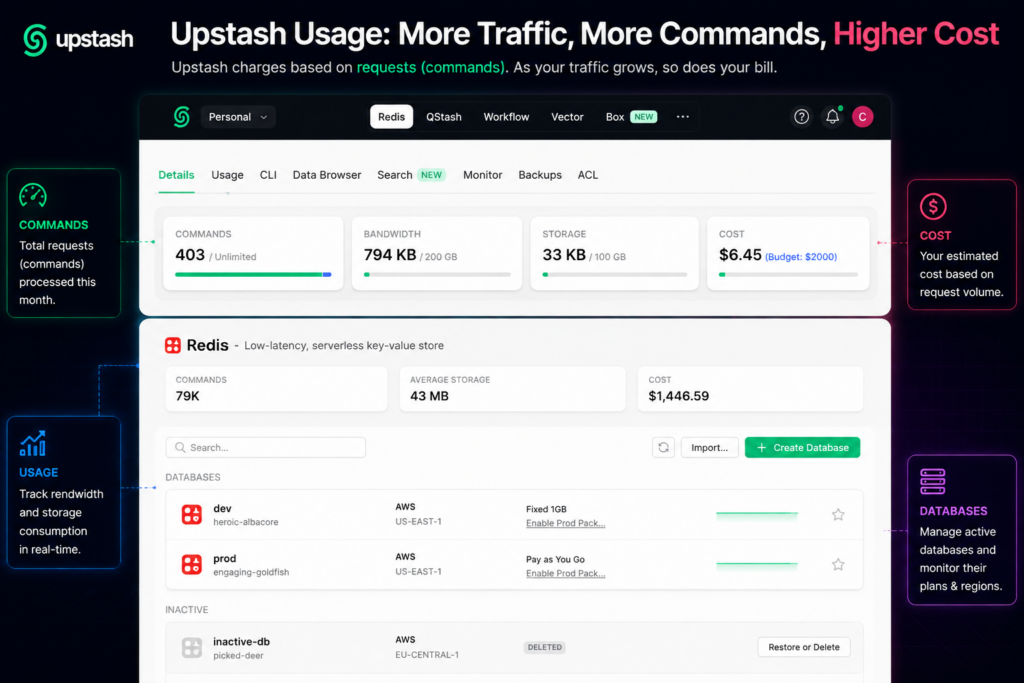Image resolution: width=1024 pixels, height=683 pixels.
Task: Click the Redis COMMANDS 79K card
Action: click(276, 389)
